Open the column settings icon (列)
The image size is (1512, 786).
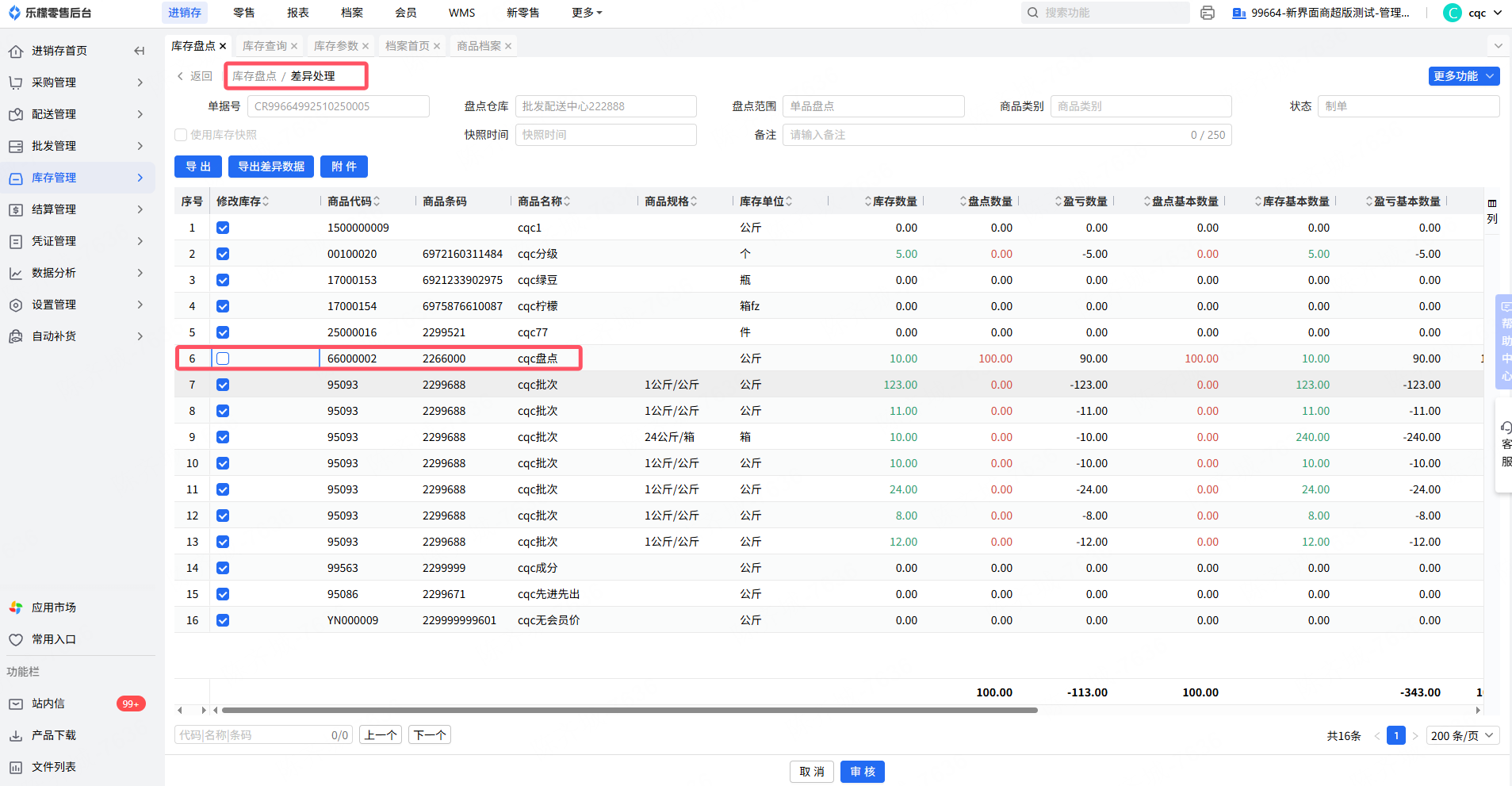coord(1492,211)
